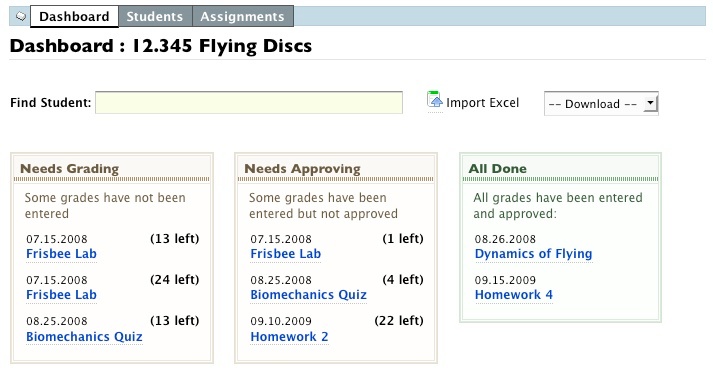
Task: Focus the Find Student search field
Action: pos(249,102)
